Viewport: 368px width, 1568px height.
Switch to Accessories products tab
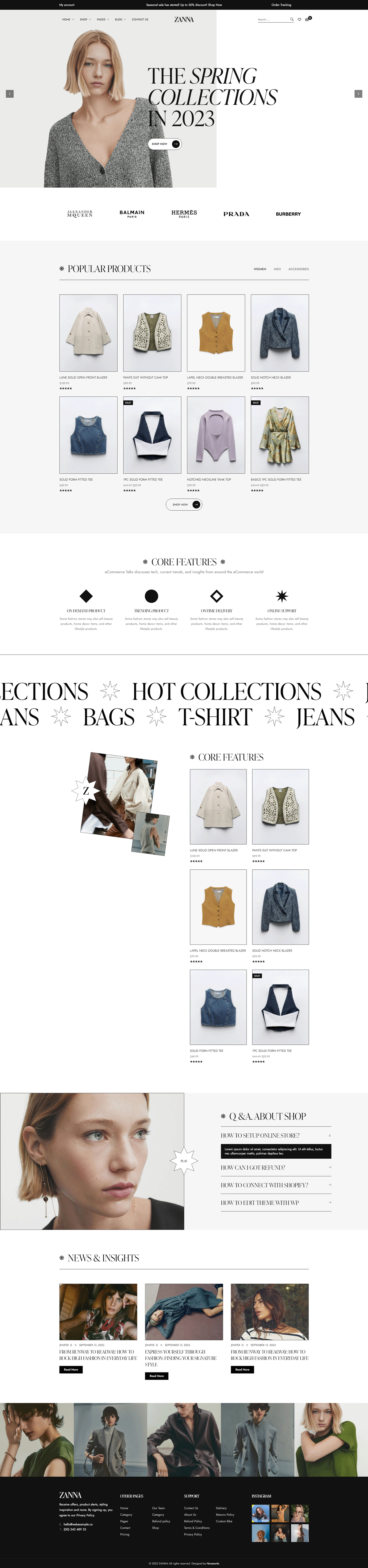point(299,269)
